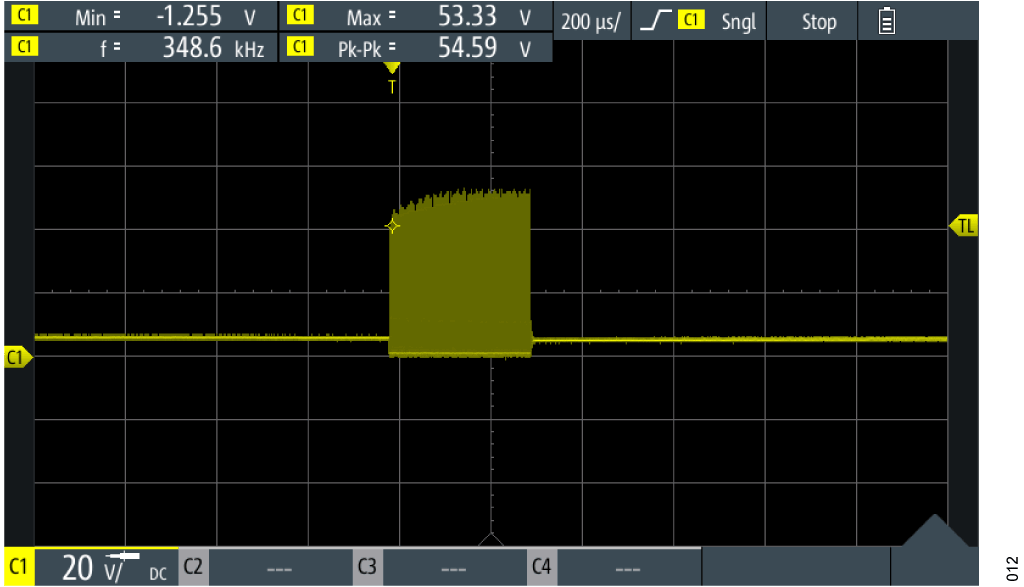Click the TL trigger level marker

pyautogui.click(x=963, y=226)
